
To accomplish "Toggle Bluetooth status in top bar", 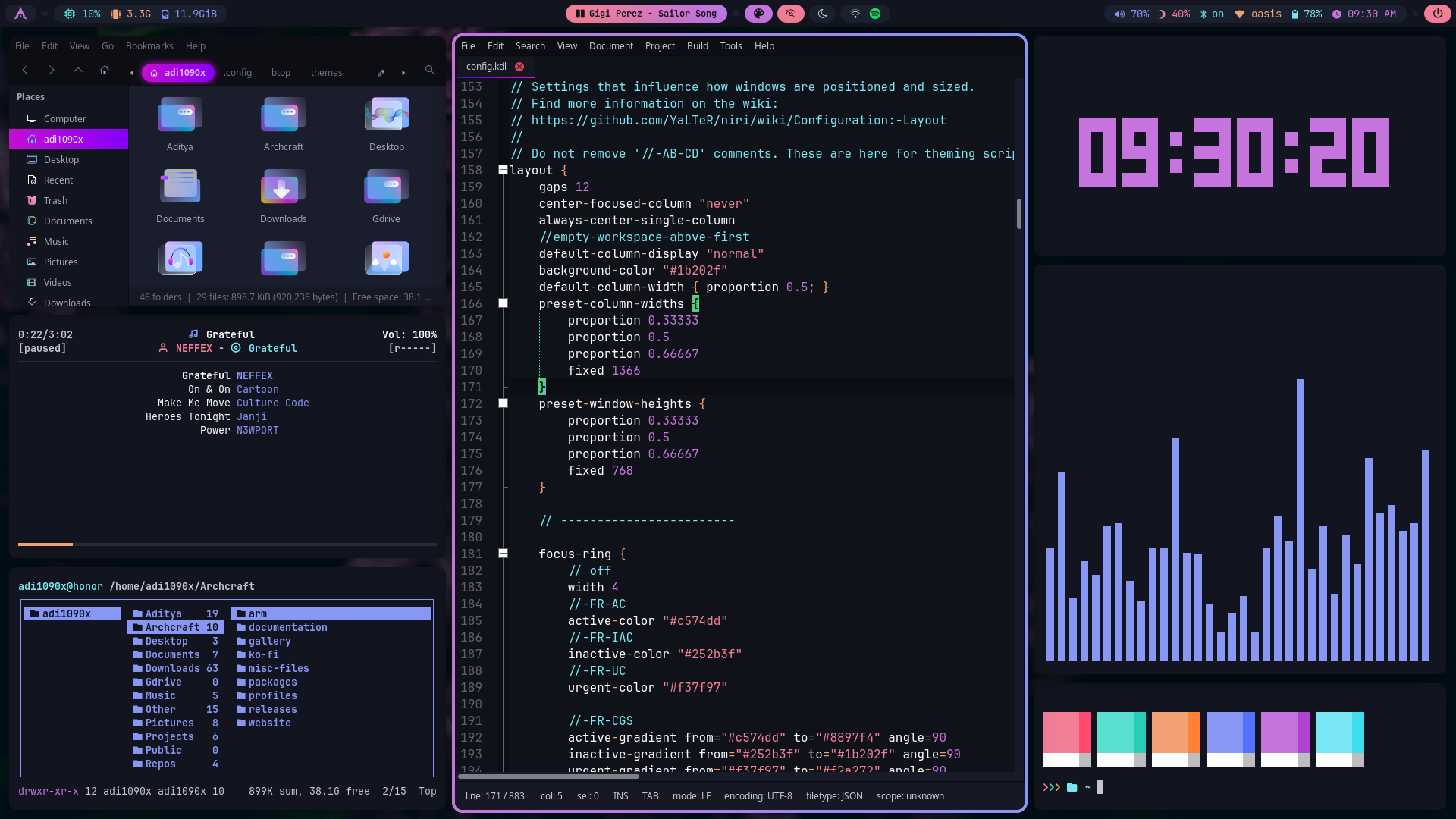I will click(1211, 14).
